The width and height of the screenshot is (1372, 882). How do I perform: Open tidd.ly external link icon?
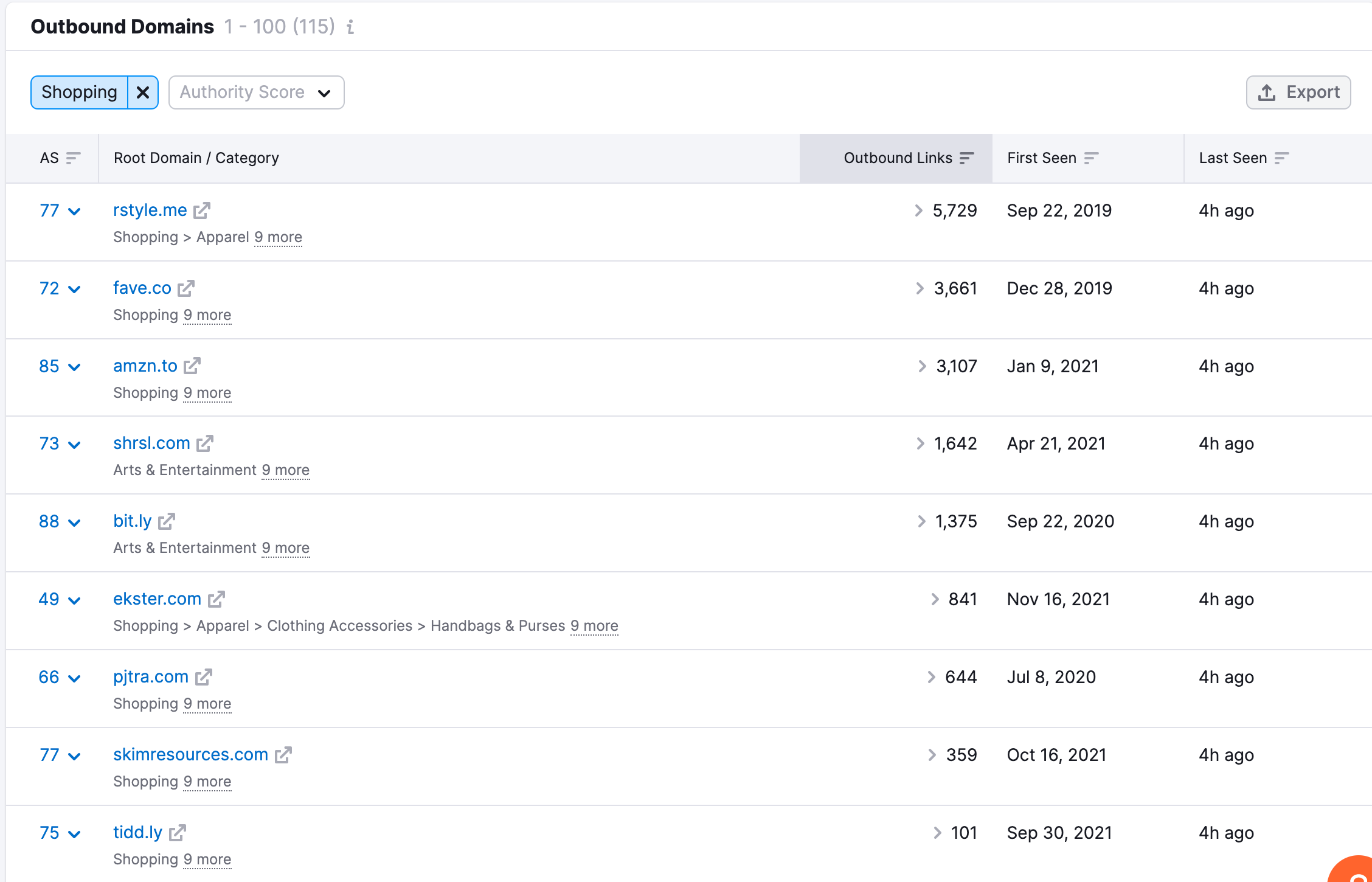click(x=178, y=833)
